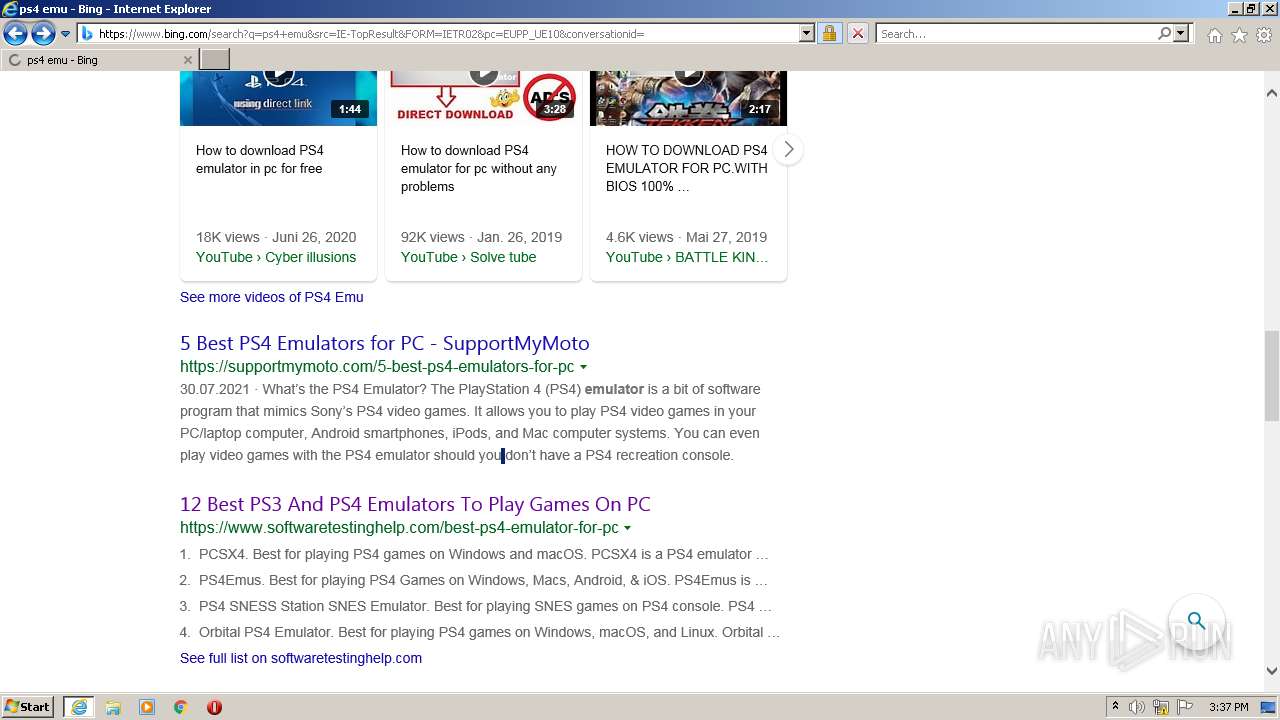Click 'YouTube › BATTLE KIN...' source

click(687, 257)
